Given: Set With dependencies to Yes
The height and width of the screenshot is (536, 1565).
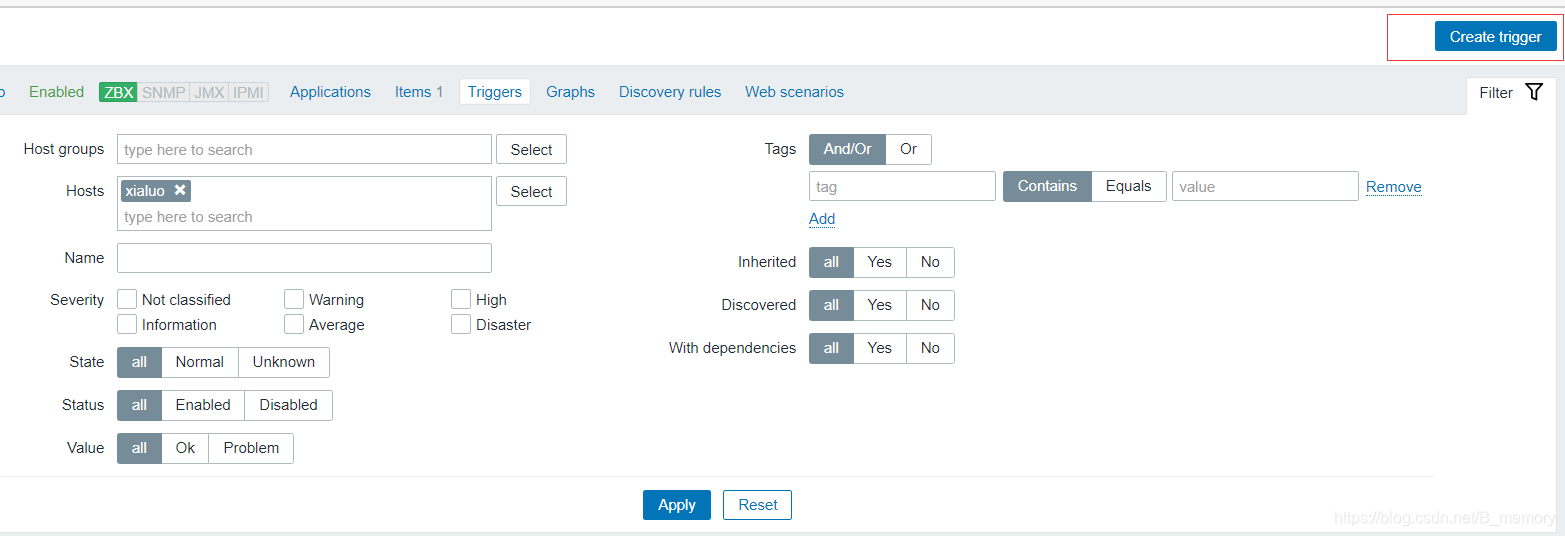Looking at the screenshot, I should tap(880, 348).
